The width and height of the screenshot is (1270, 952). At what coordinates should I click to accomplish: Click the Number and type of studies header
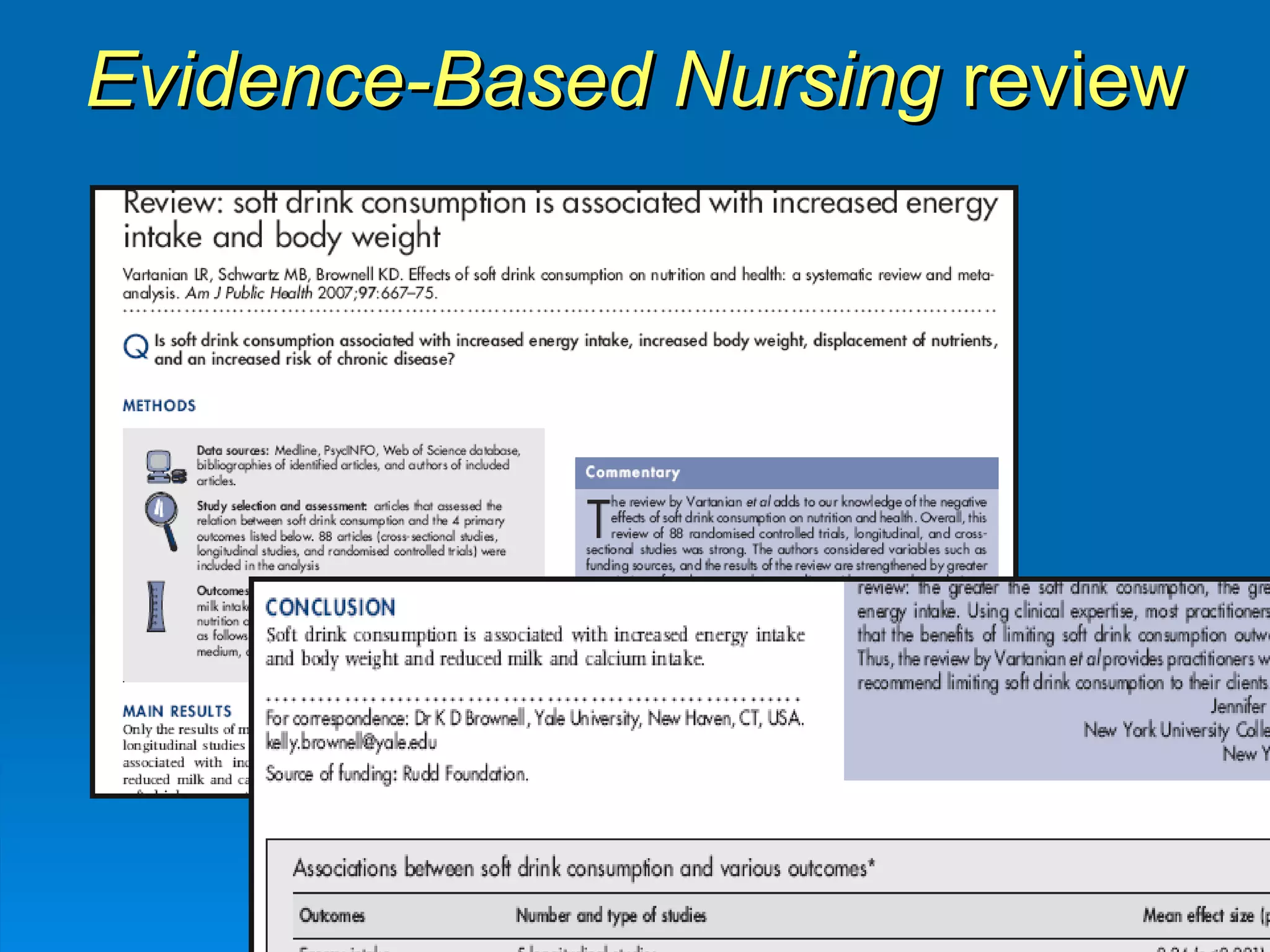point(611,915)
